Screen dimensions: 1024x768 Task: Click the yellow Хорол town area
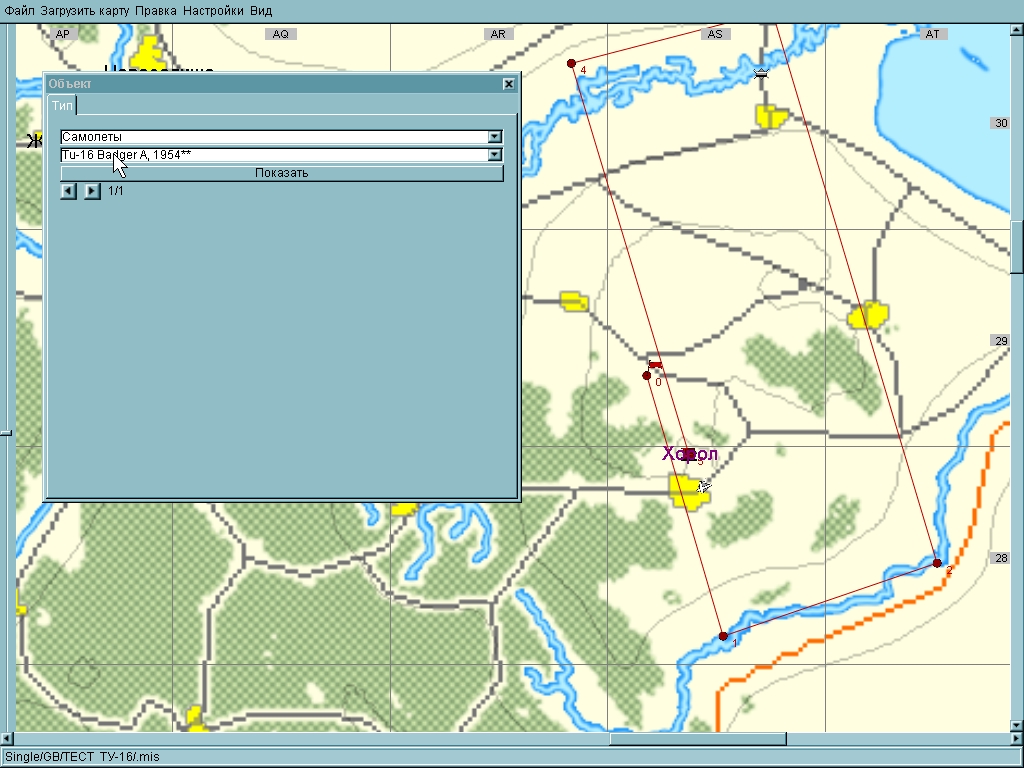tap(688, 491)
